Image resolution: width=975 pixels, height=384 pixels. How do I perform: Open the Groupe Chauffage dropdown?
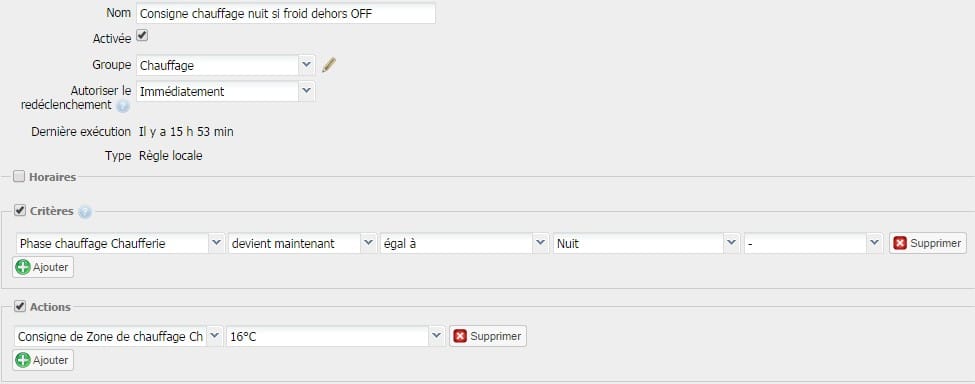click(x=226, y=65)
